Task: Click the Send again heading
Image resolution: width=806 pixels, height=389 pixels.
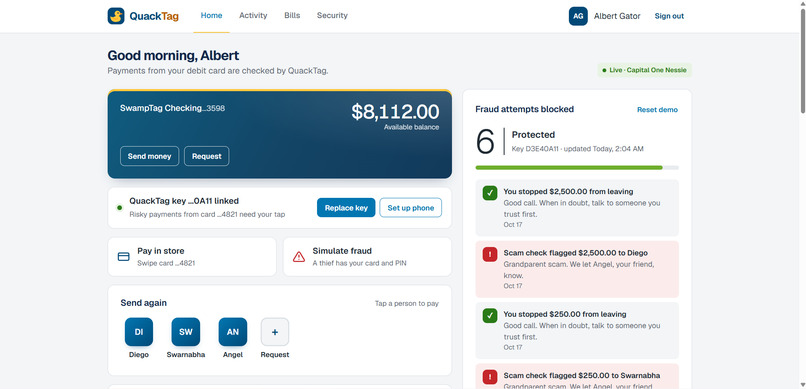Action: point(143,303)
